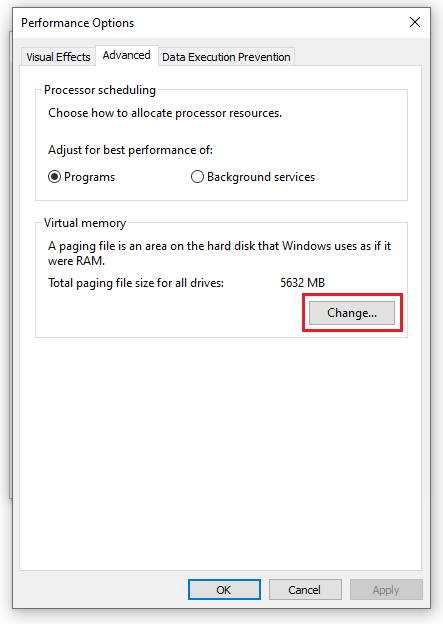Click the Total paging file size label

(x=136, y=283)
